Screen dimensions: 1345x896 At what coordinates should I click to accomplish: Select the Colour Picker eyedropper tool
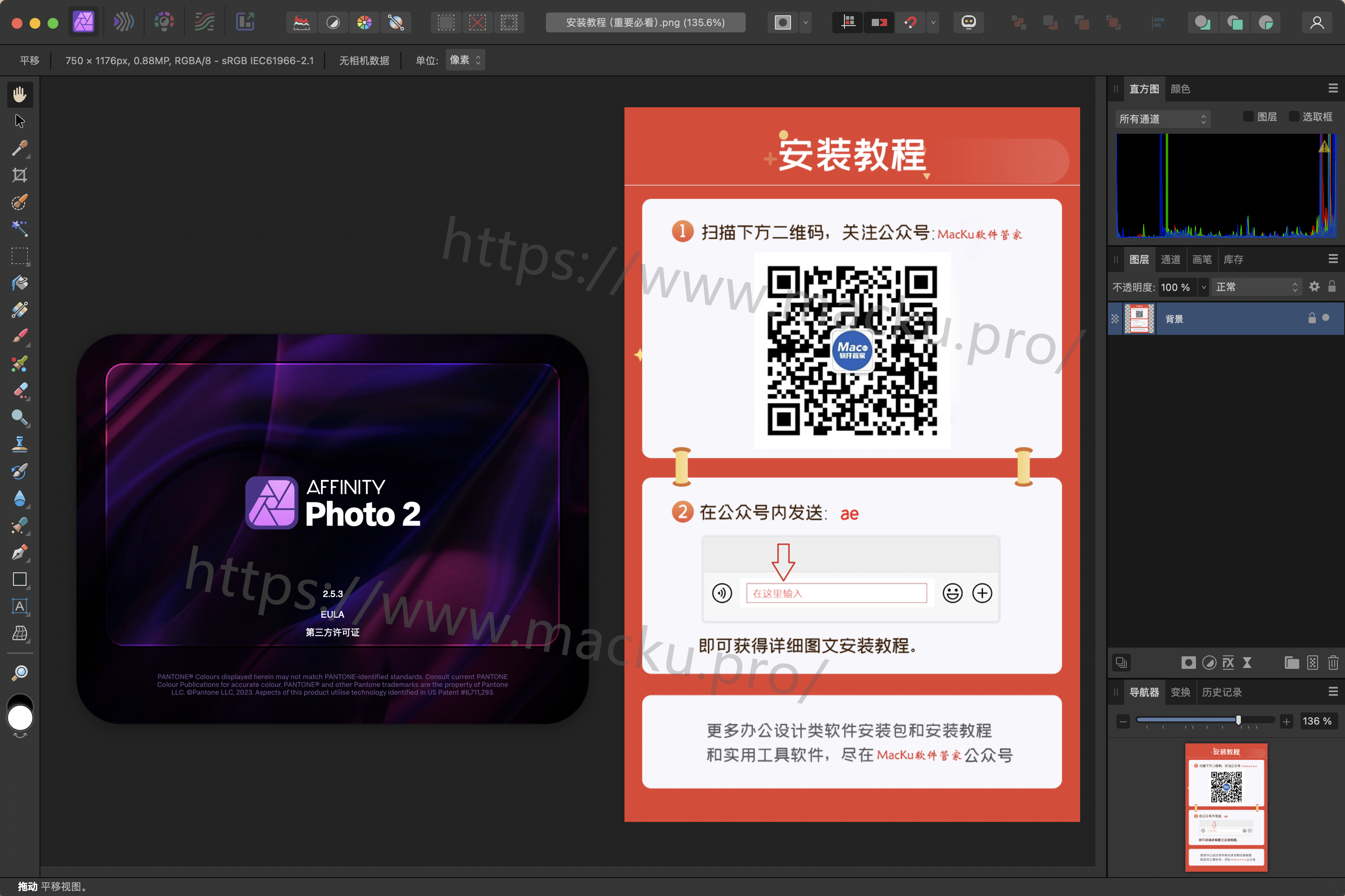pyautogui.click(x=20, y=148)
